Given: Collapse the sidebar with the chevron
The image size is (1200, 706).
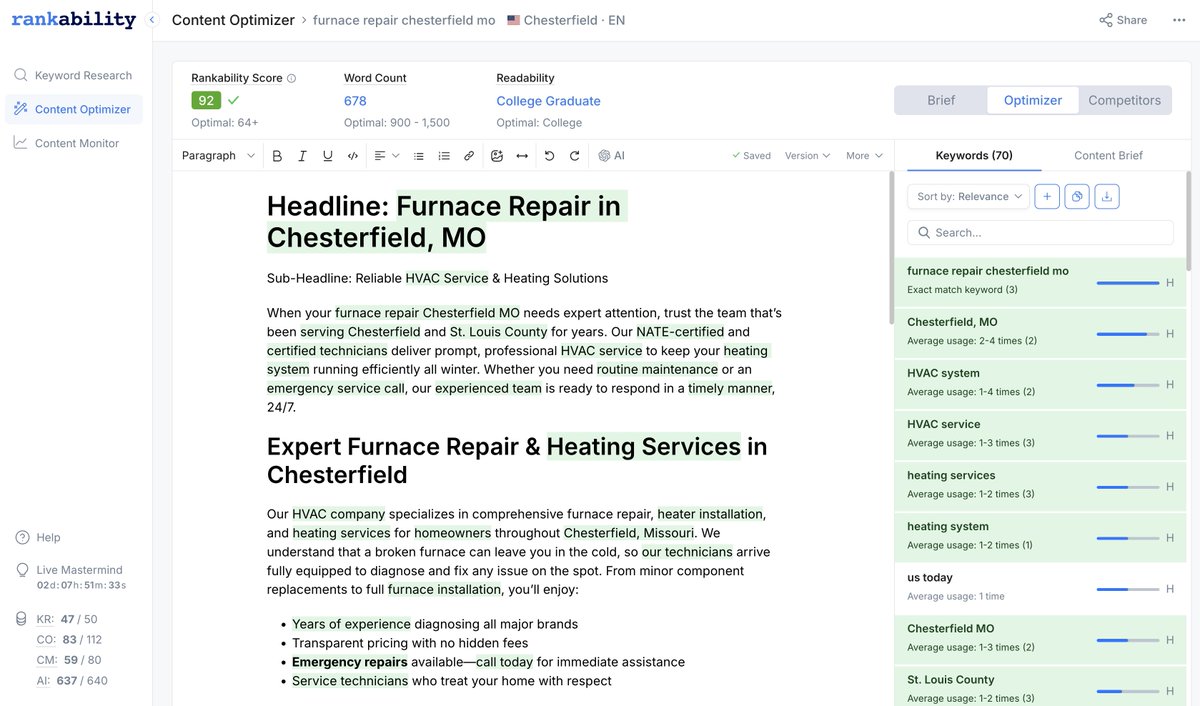Looking at the screenshot, I should pos(151,20).
